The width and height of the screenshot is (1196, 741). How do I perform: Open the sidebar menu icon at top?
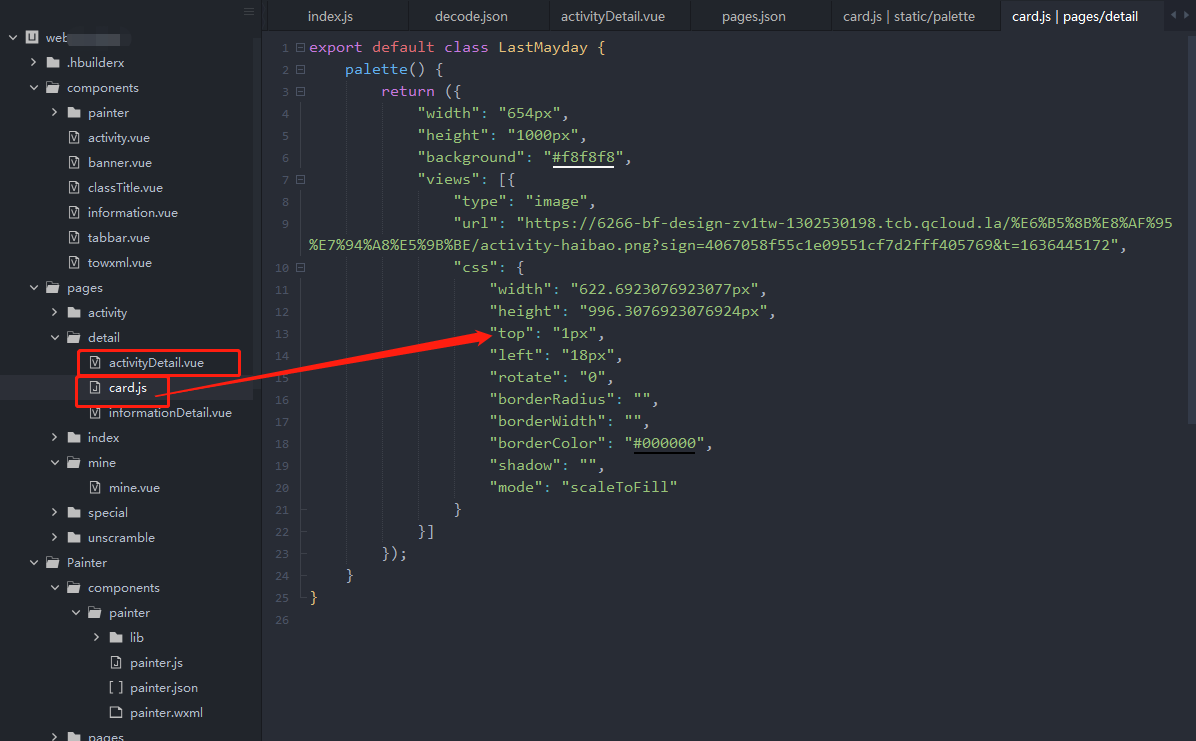249,11
